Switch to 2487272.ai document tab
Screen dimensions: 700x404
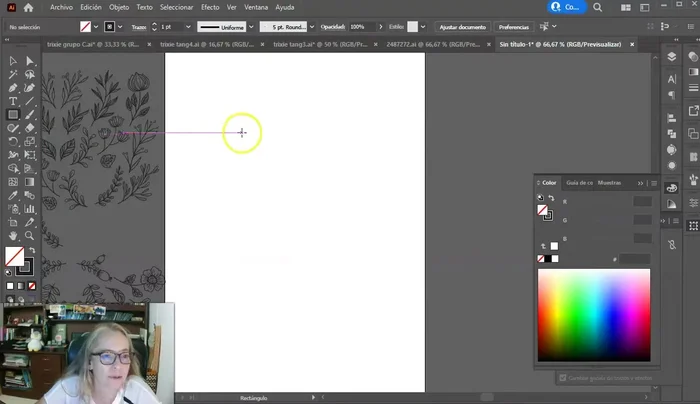pos(433,45)
